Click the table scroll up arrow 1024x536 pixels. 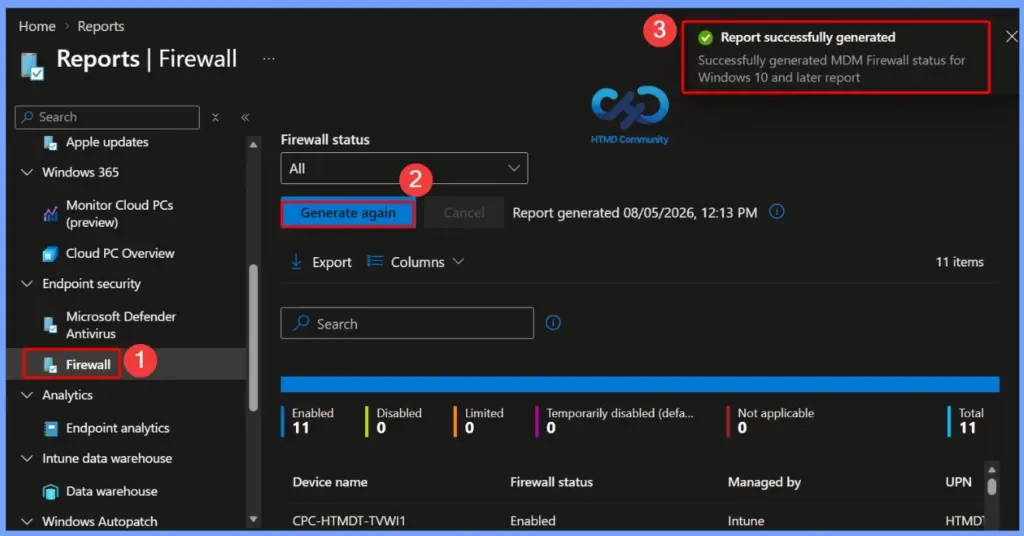point(992,469)
